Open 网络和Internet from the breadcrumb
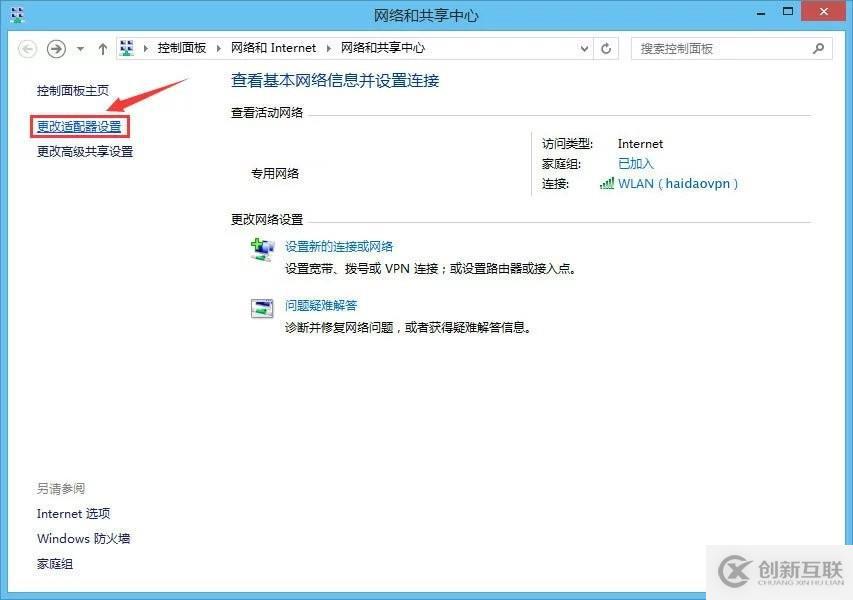Viewport: 853px width, 600px height. point(273,48)
